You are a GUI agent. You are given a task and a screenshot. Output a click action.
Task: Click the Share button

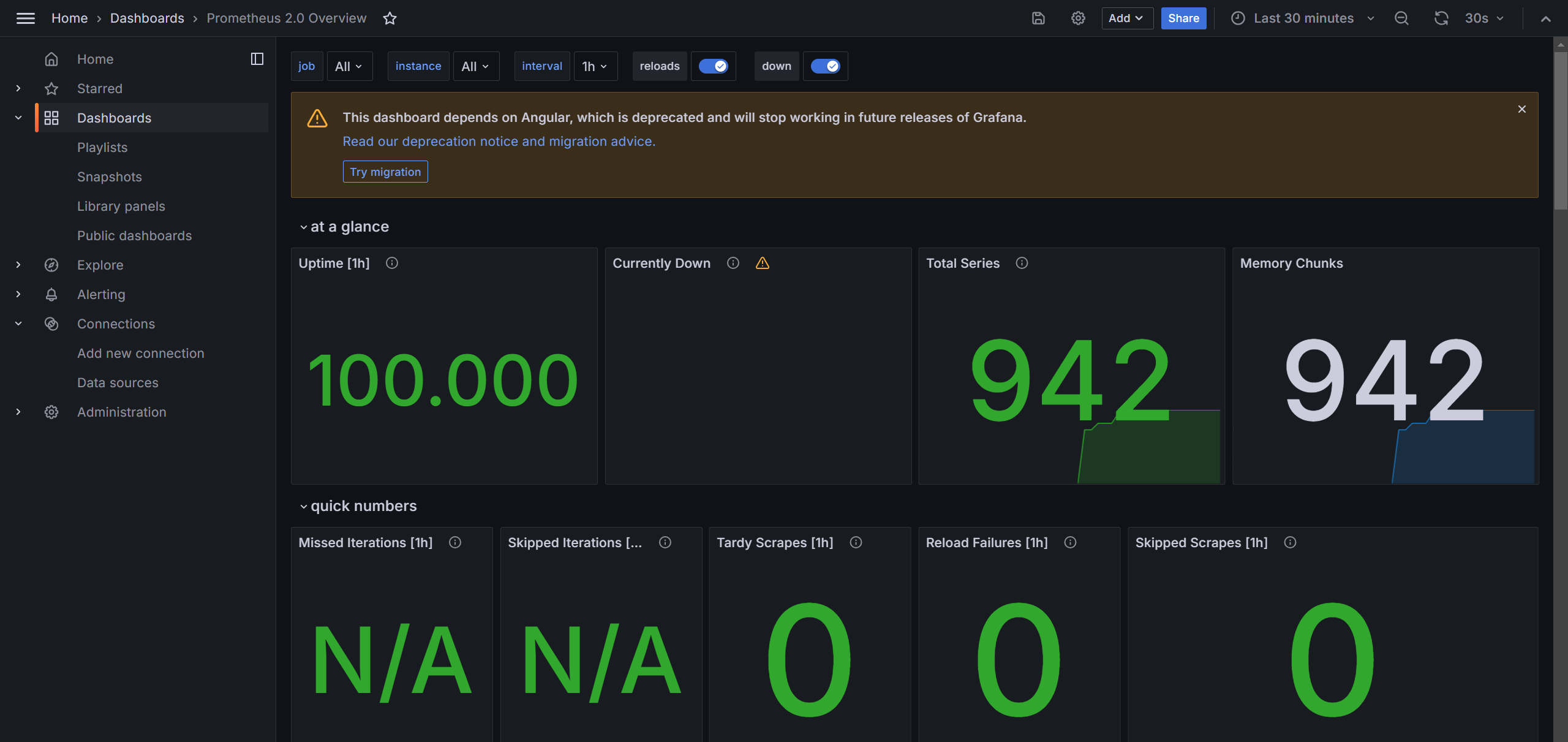[x=1183, y=18]
